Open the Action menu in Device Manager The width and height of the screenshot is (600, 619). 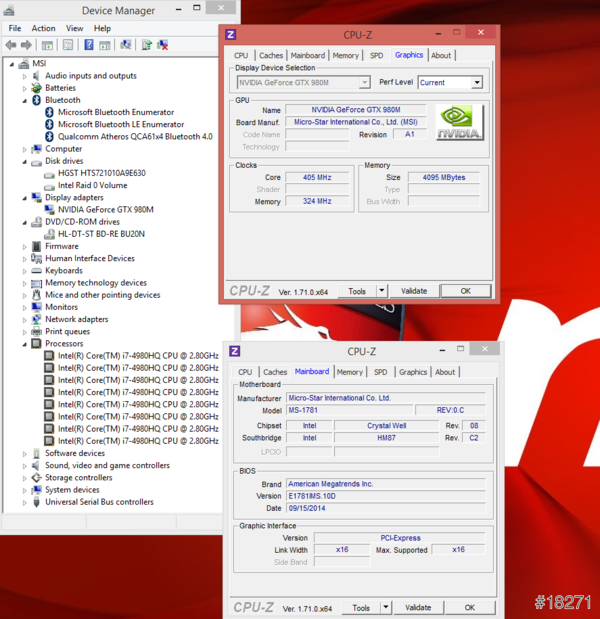coord(43,28)
